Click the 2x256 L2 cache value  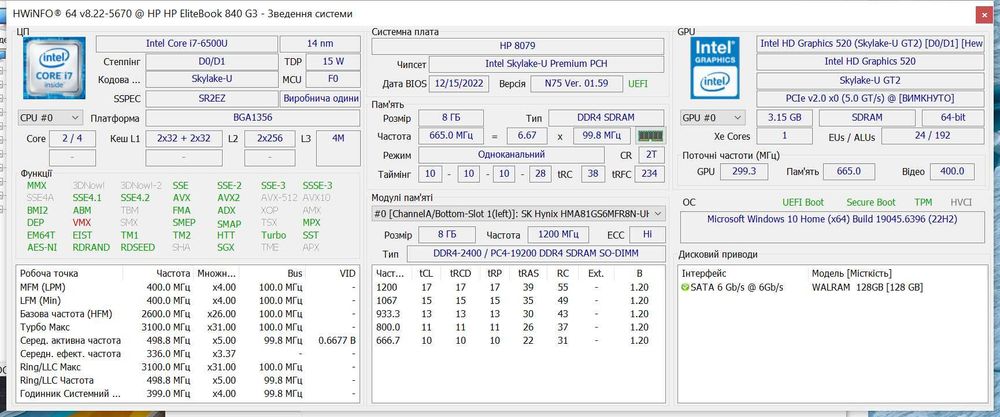point(270,138)
